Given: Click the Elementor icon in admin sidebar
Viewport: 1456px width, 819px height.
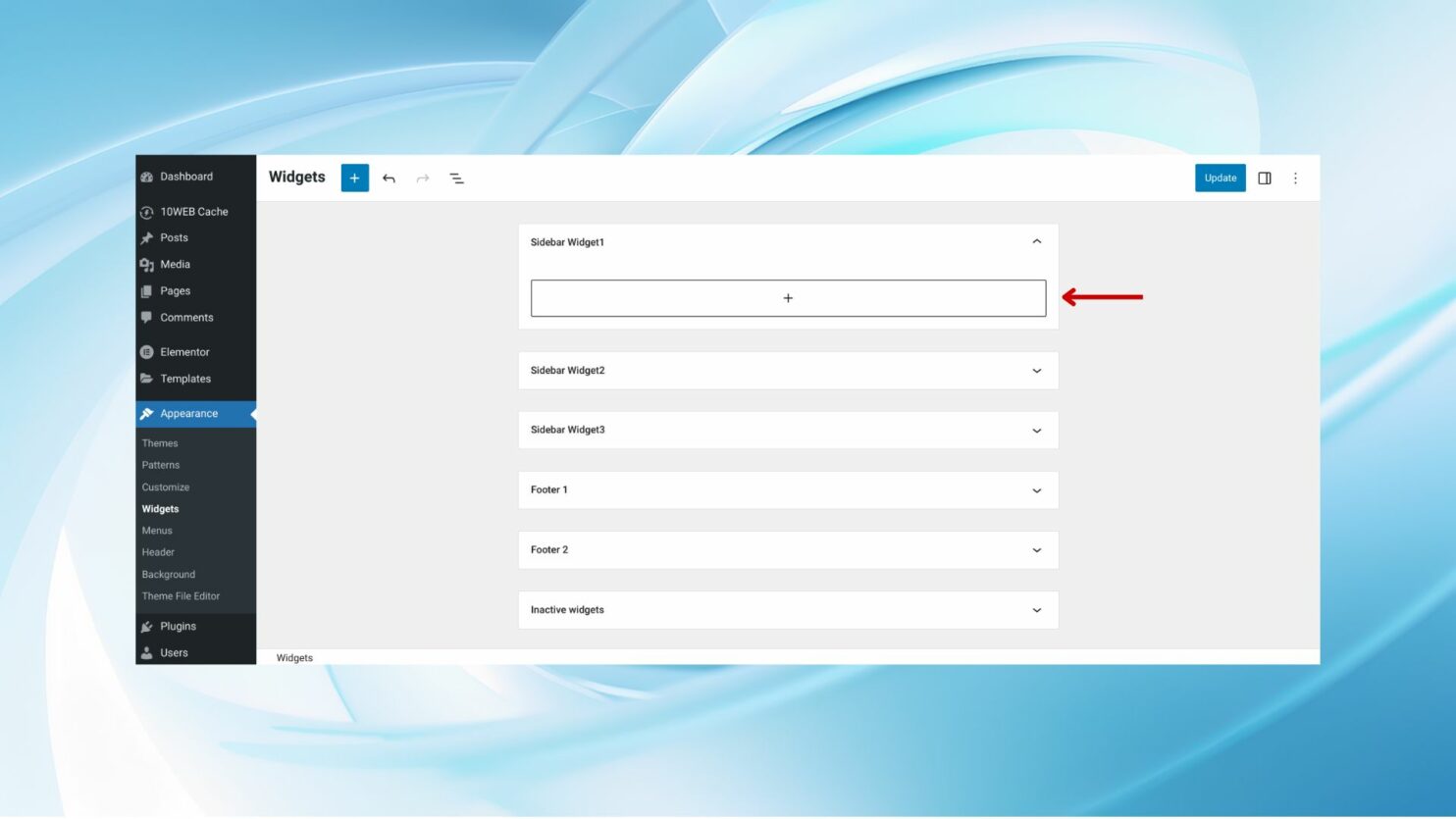Looking at the screenshot, I should 147,351.
